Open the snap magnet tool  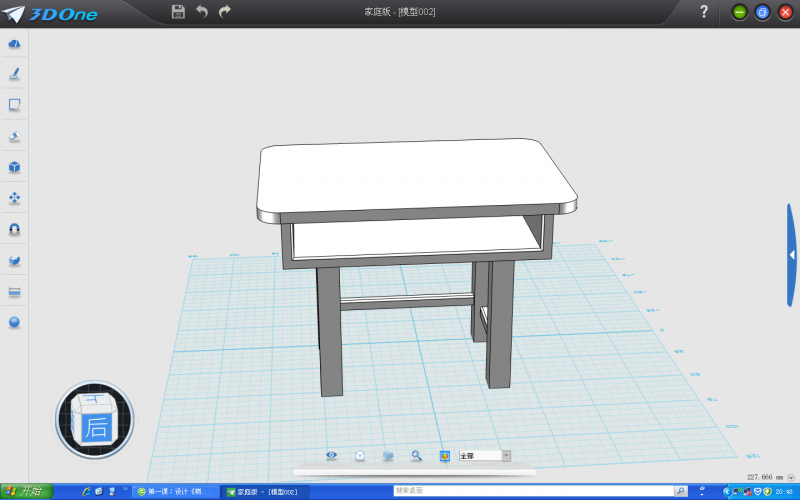[14, 229]
